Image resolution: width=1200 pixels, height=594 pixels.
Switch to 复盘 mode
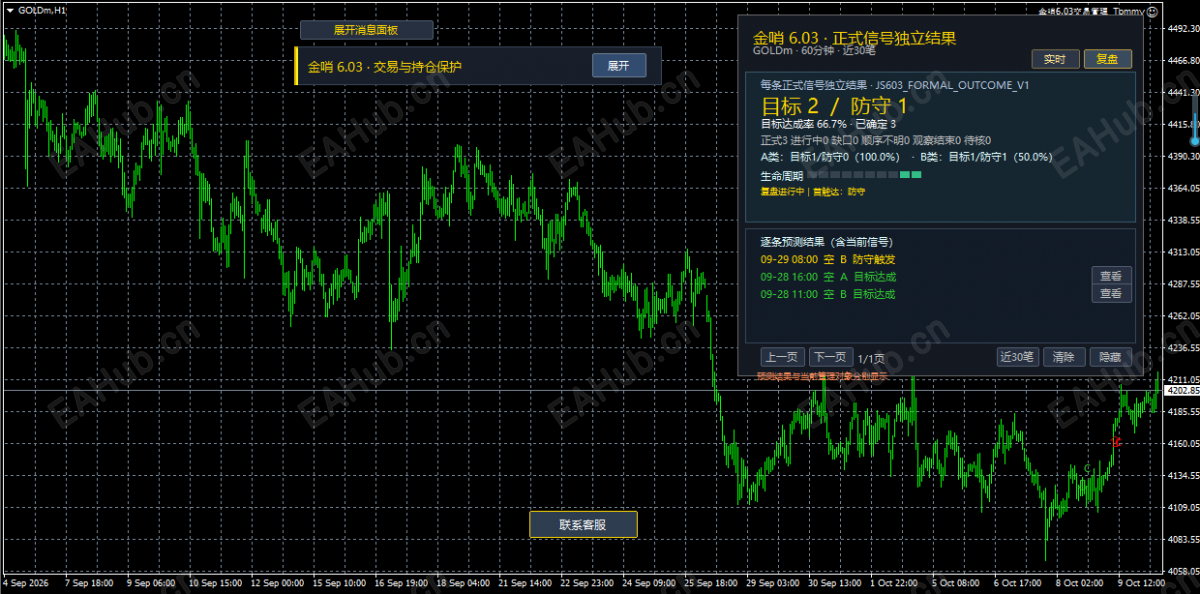coord(1108,59)
